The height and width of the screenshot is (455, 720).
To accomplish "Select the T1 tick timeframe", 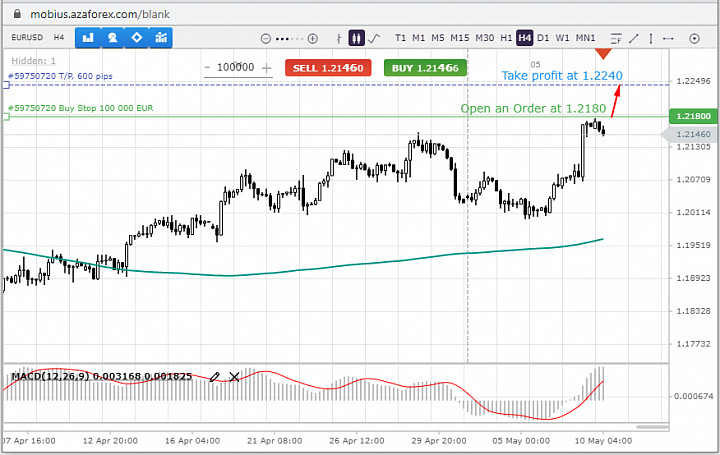I will pos(400,38).
